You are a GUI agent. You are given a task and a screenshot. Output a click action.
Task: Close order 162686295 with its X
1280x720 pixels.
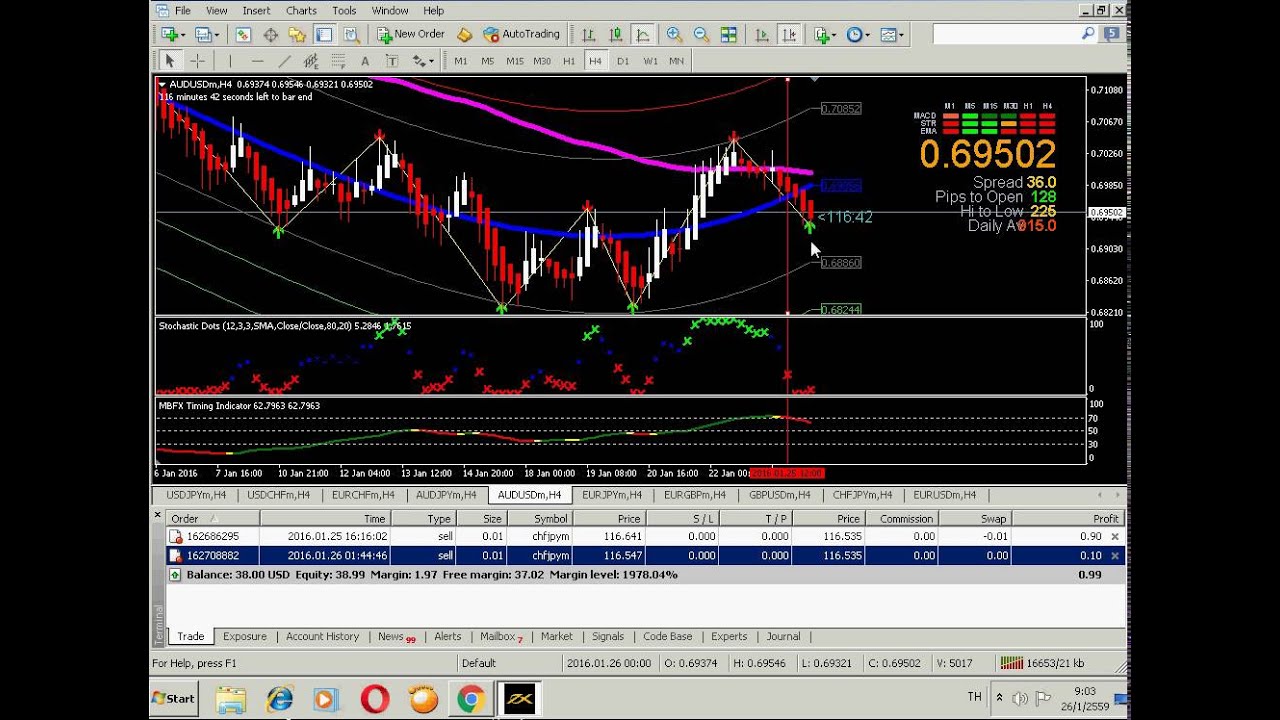(1115, 537)
